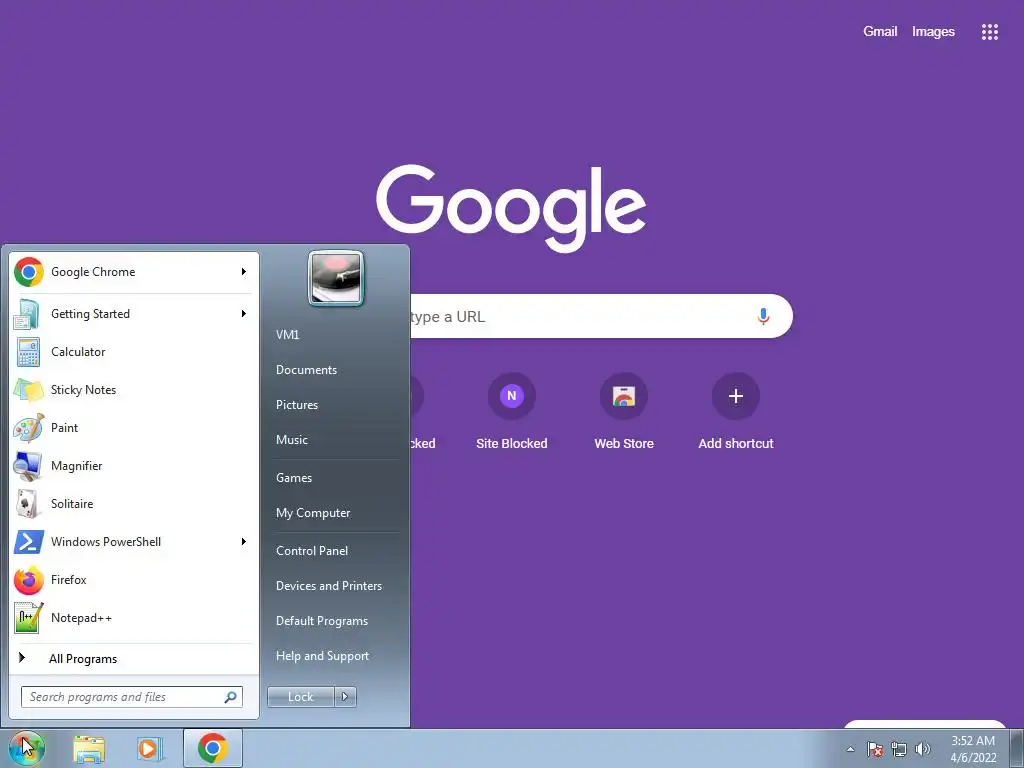Open Documents from the Start menu
This screenshot has height=768, width=1024.
(x=306, y=370)
